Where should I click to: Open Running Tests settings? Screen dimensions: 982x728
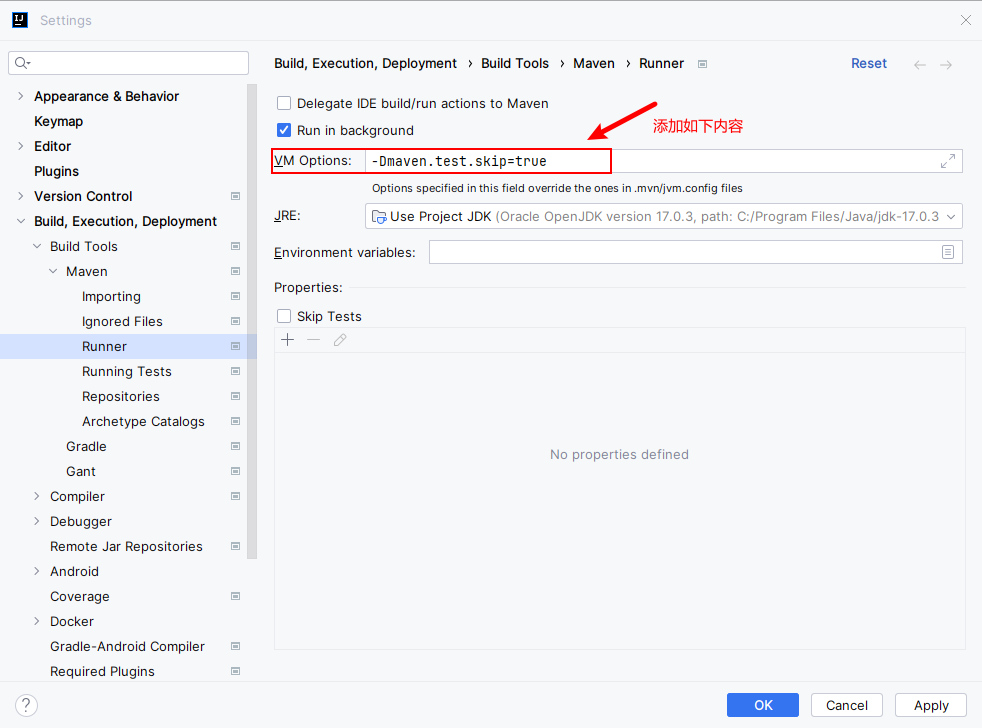(127, 372)
